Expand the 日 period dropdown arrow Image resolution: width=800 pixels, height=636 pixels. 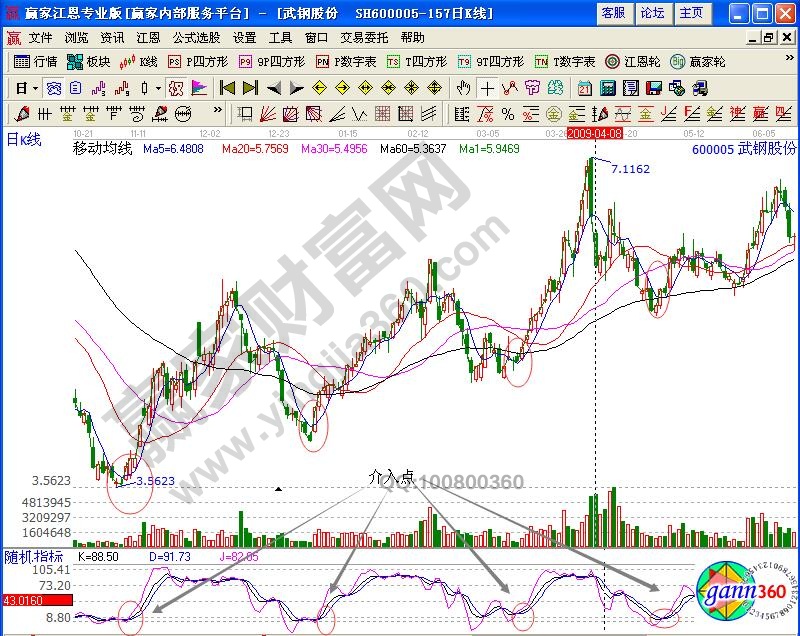36,87
